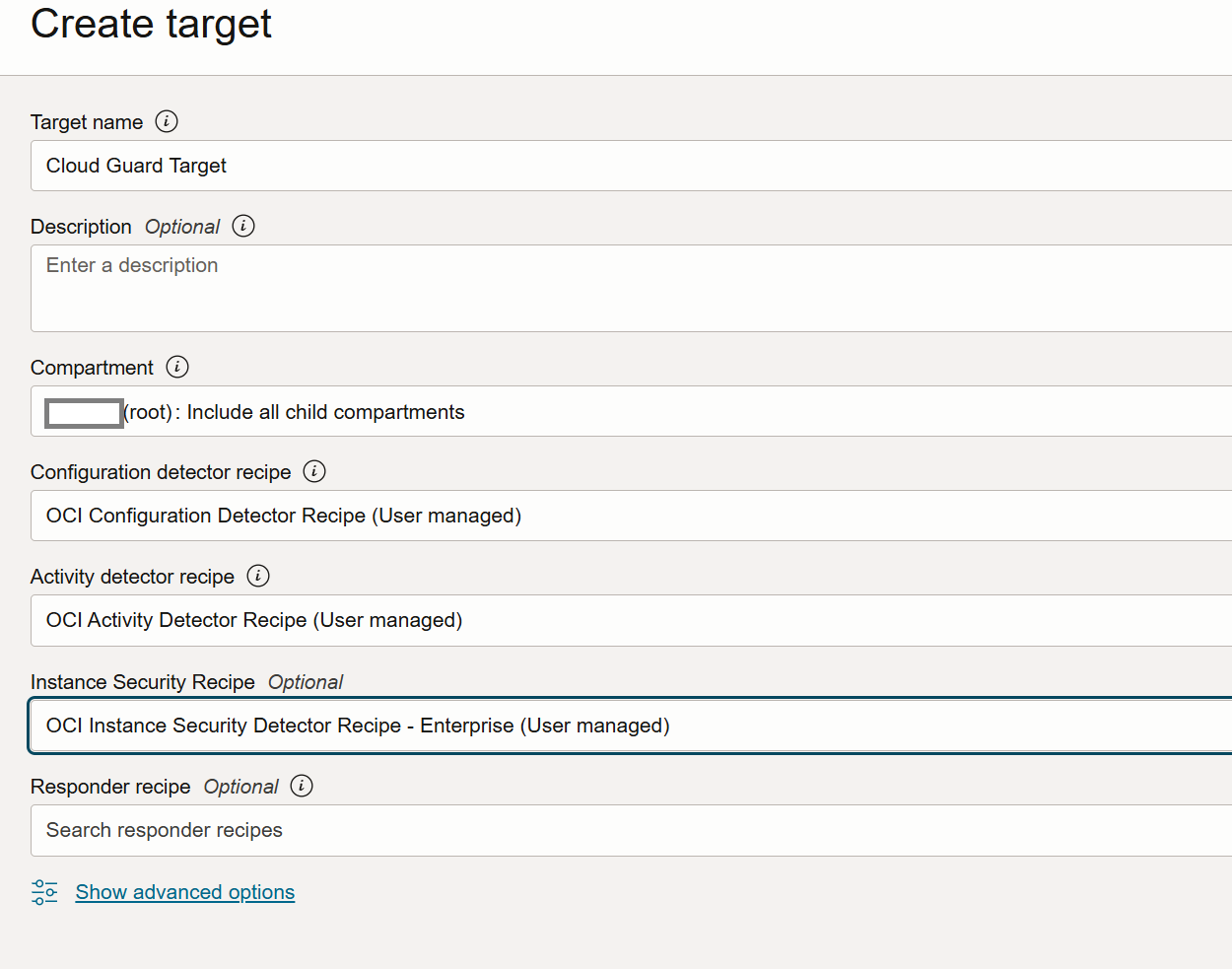Image resolution: width=1232 pixels, height=969 pixels.
Task: Open the Configuration detector recipe dropdown
Action: (631, 516)
